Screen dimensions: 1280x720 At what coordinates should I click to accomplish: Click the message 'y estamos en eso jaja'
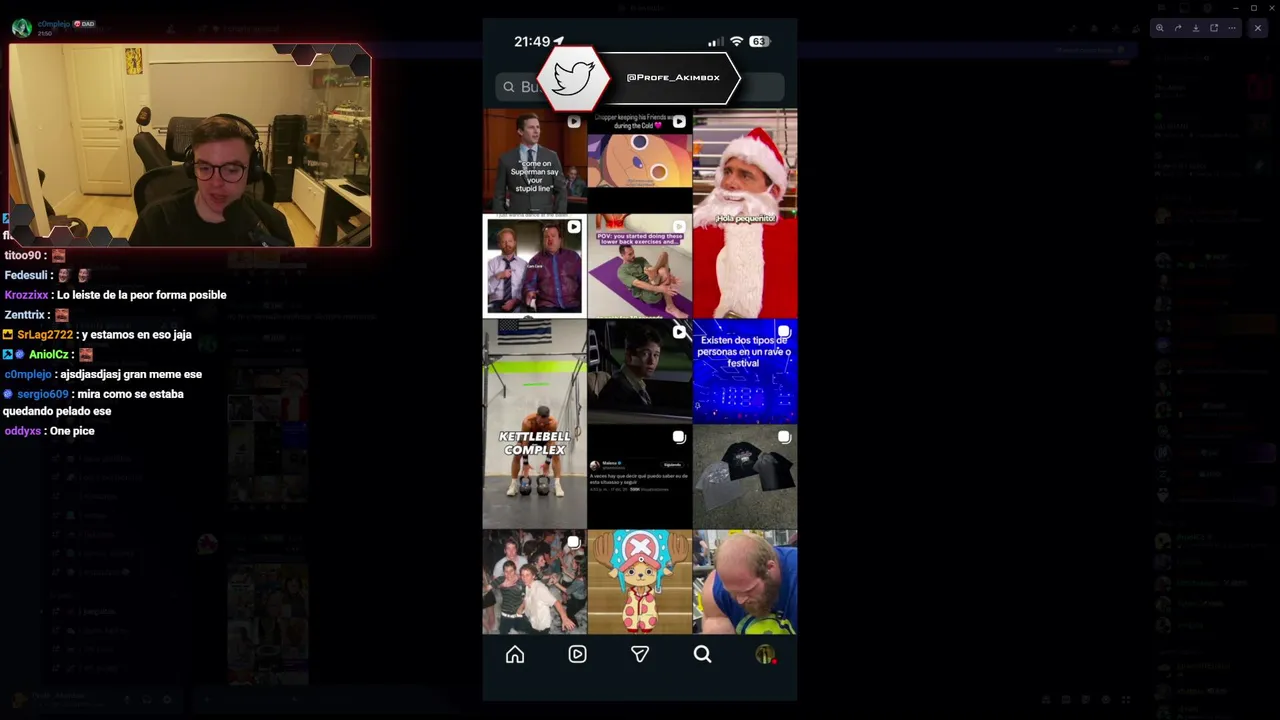click(x=137, y=335)
